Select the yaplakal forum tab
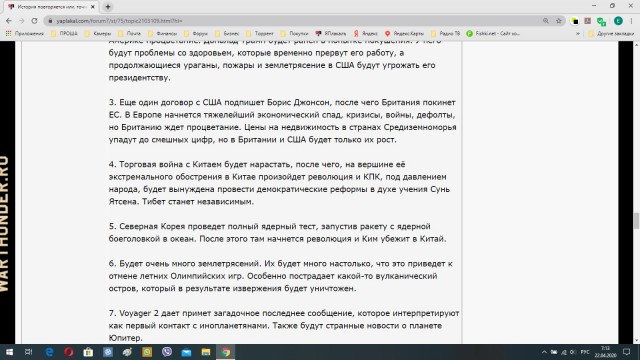This screenshot has width=640, height=360. [x=51, y=7]
